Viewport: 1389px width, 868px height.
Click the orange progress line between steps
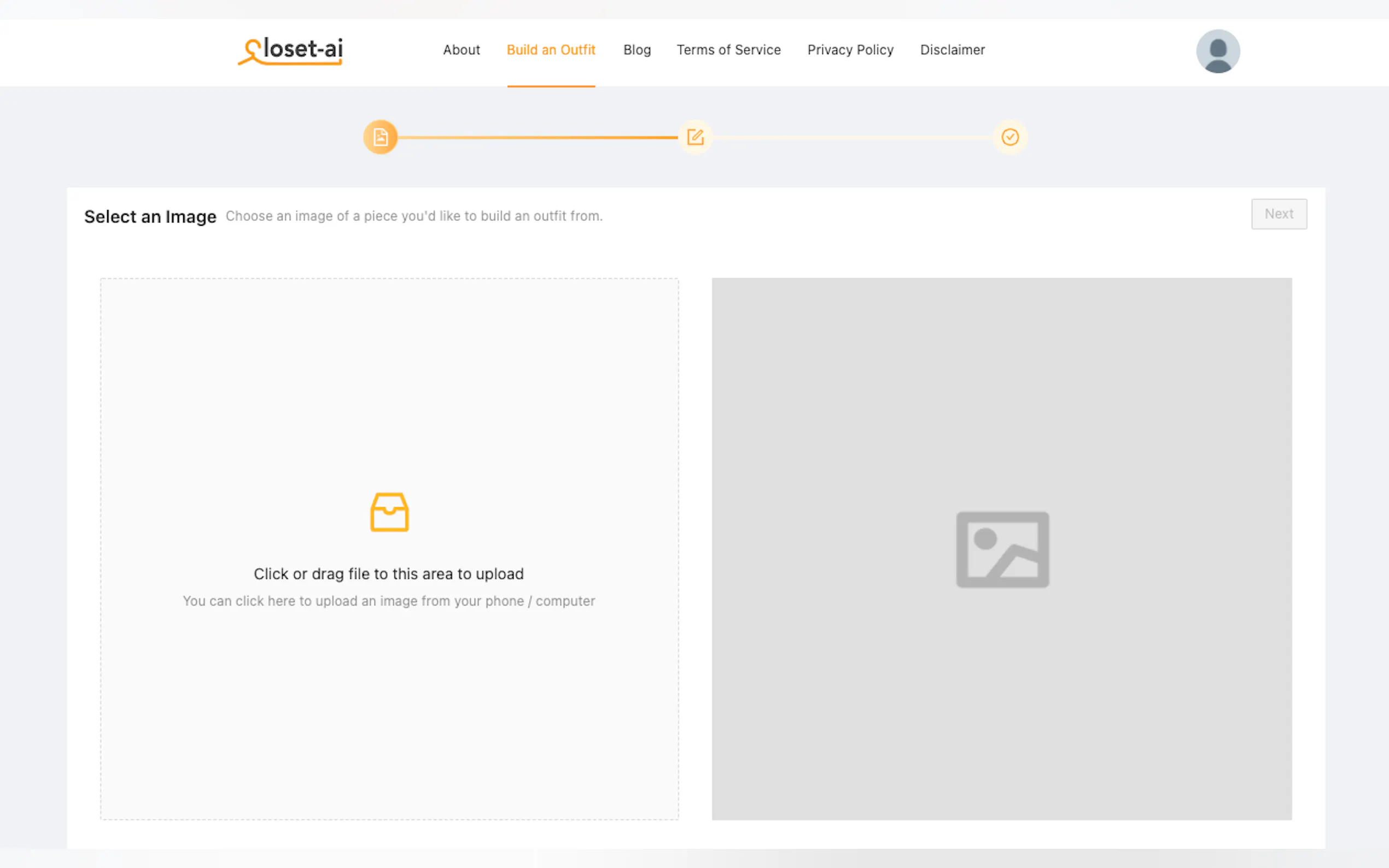pos(537,138)
